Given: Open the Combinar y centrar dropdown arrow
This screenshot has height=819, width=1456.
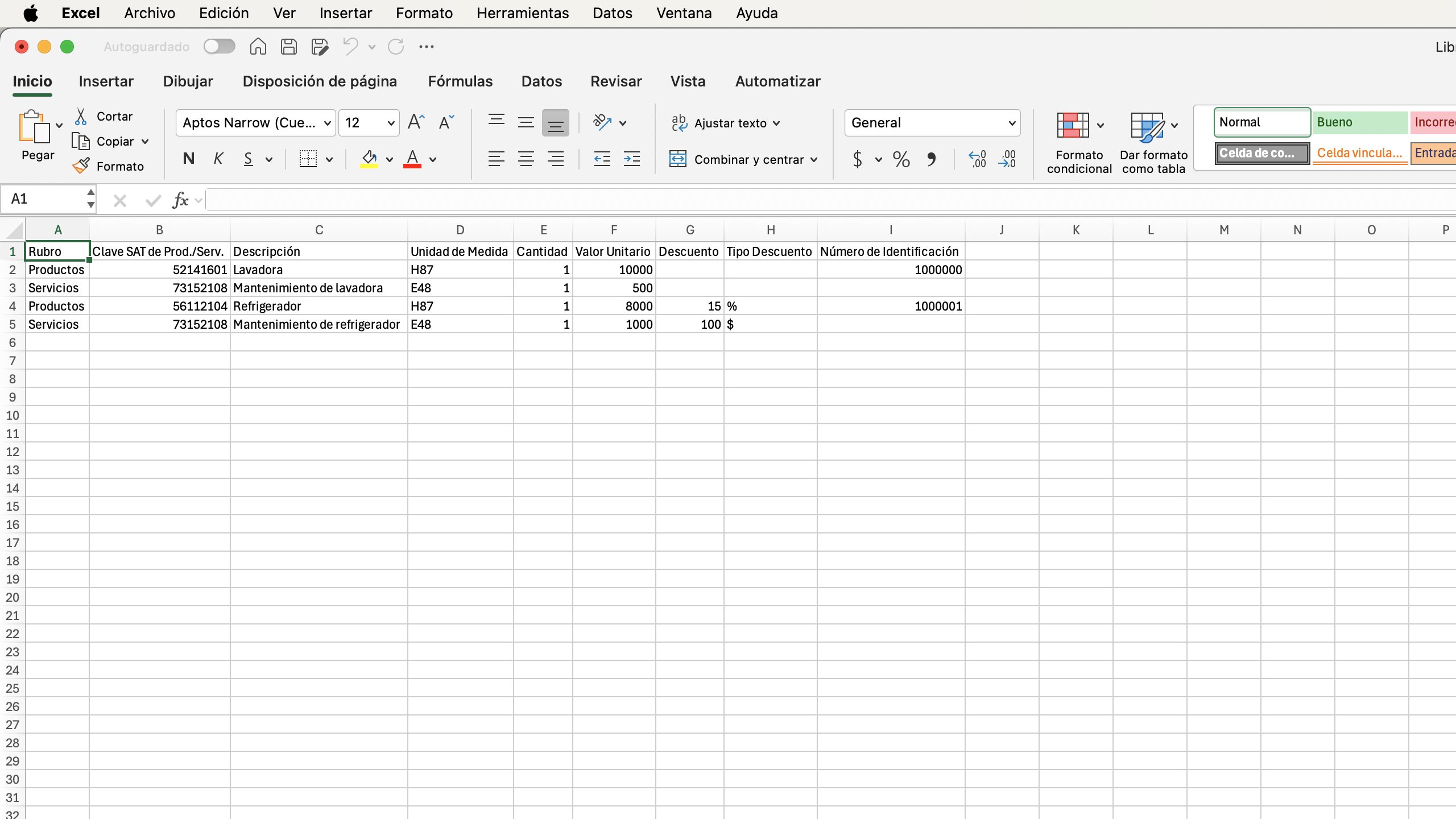Looking at the screenshot, I should pos(814,159).
